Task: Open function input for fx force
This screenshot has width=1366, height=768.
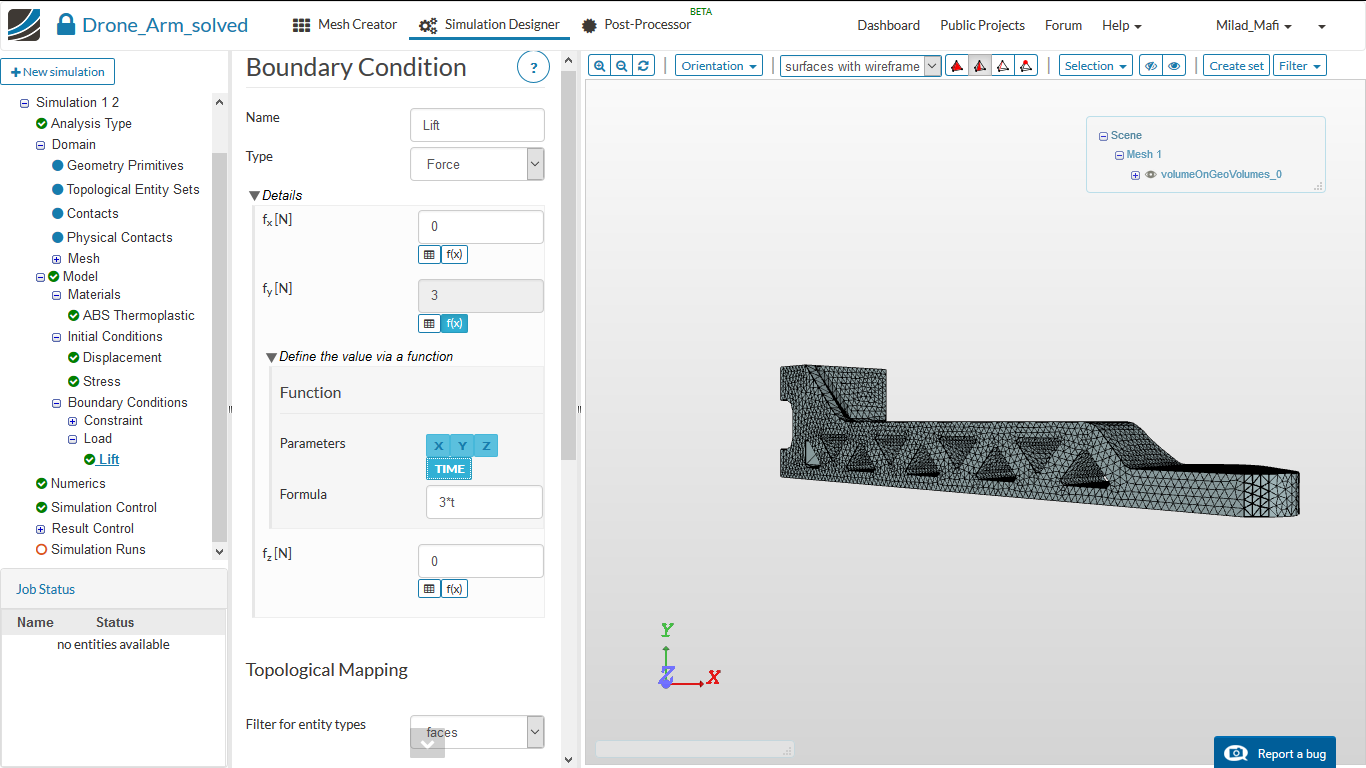Action: coord(454,254)
